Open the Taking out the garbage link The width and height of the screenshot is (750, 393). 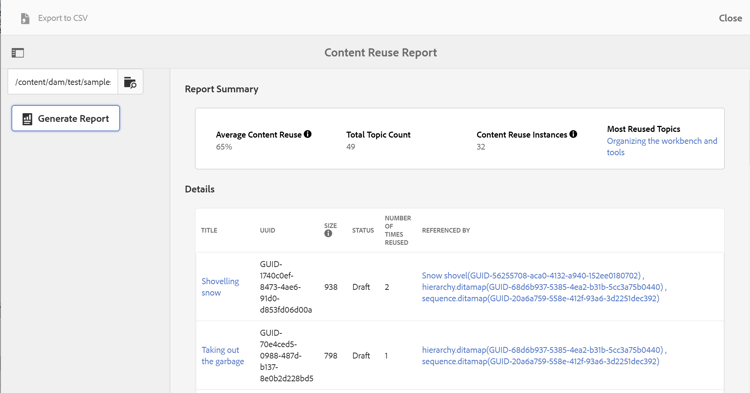(222, 356)
